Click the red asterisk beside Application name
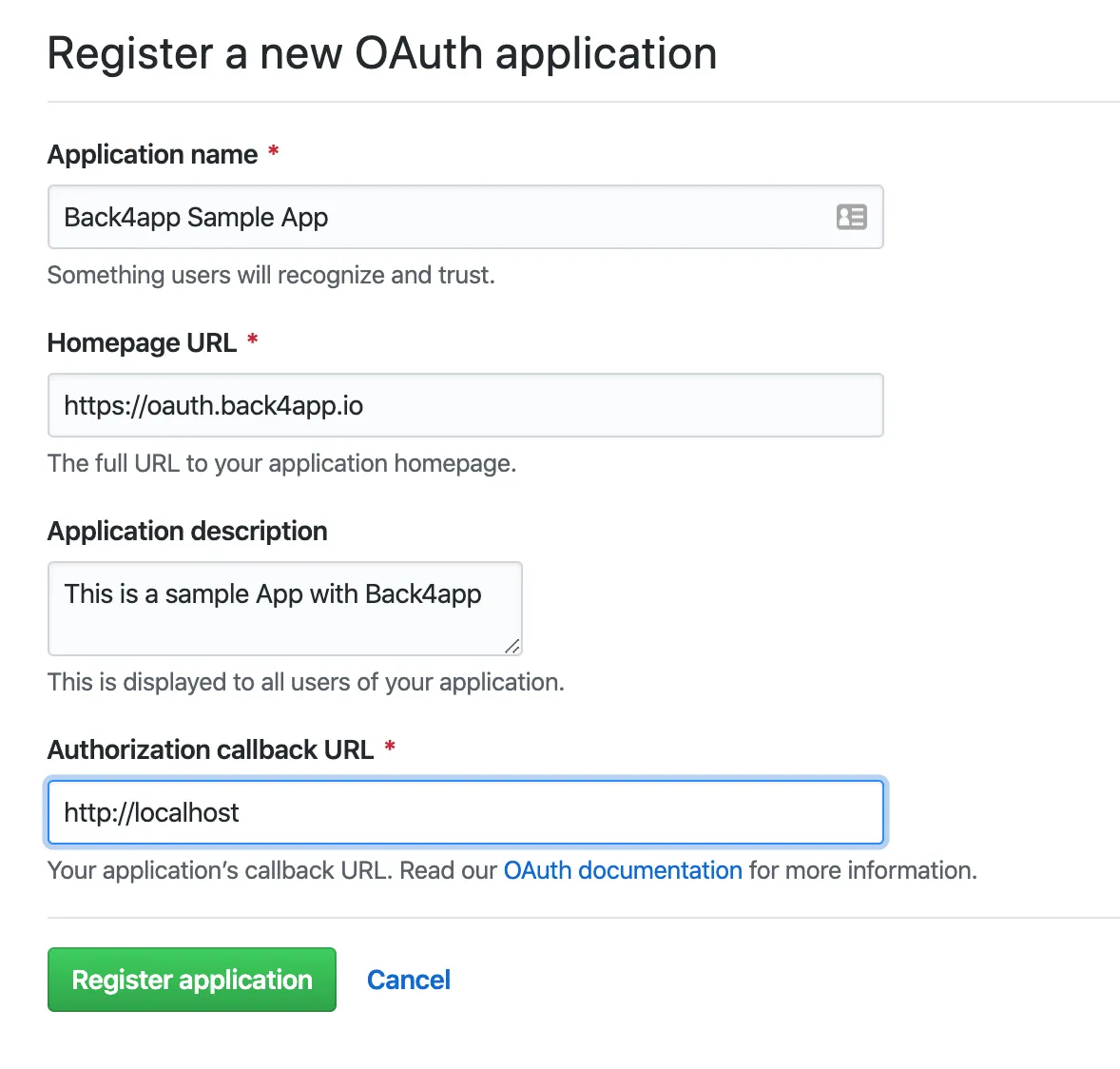This screenshot has height=1069, width=1120. [x=273, y=151]
